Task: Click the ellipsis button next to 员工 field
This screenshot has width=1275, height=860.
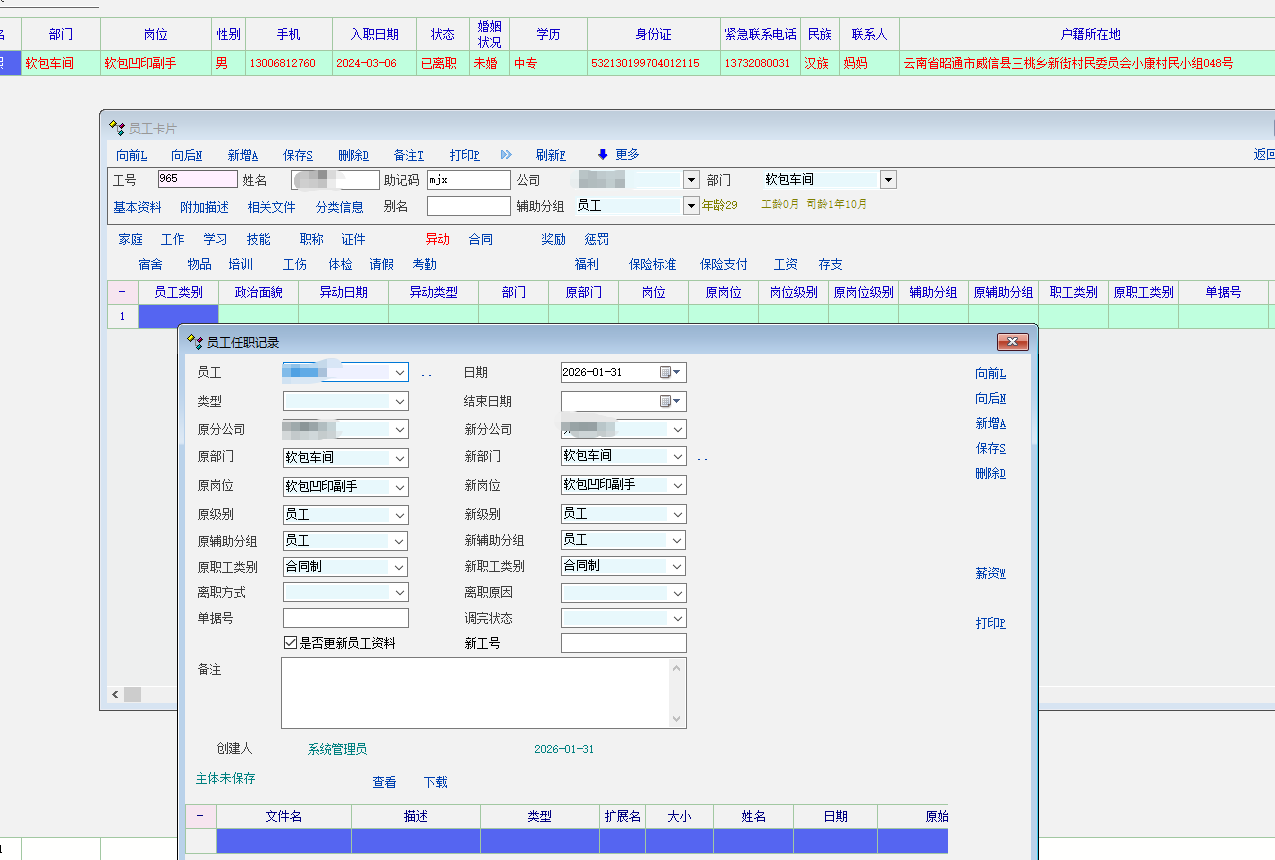Action: click(x=426, y=374)
